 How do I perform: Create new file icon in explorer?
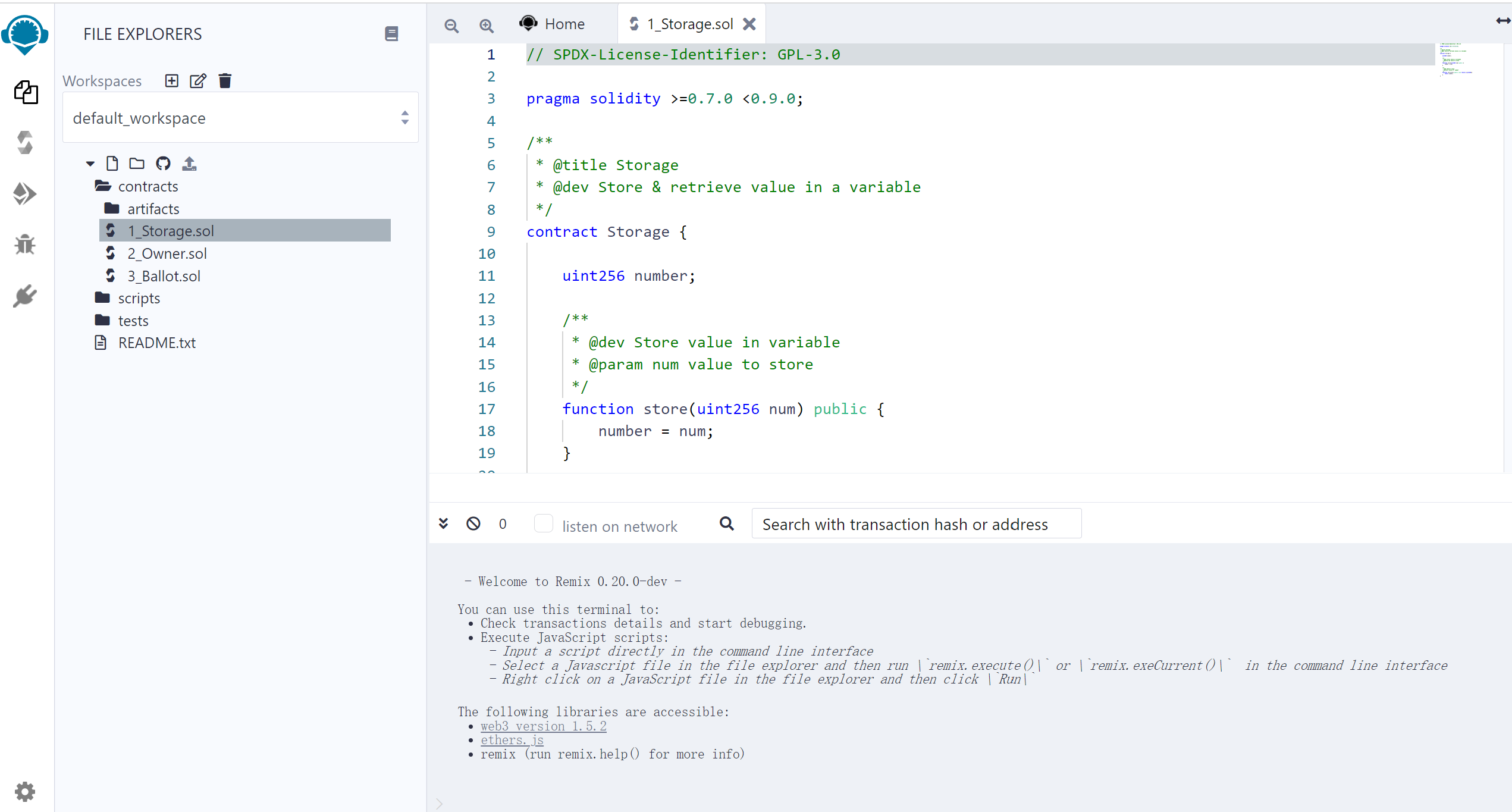pos(112,163)
